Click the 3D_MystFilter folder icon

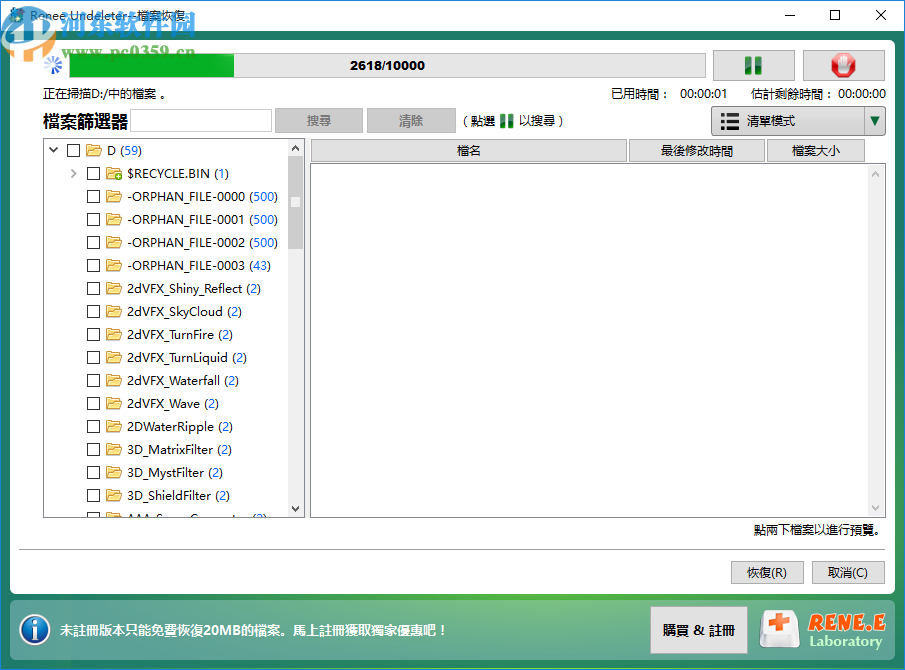pos(114,473)
